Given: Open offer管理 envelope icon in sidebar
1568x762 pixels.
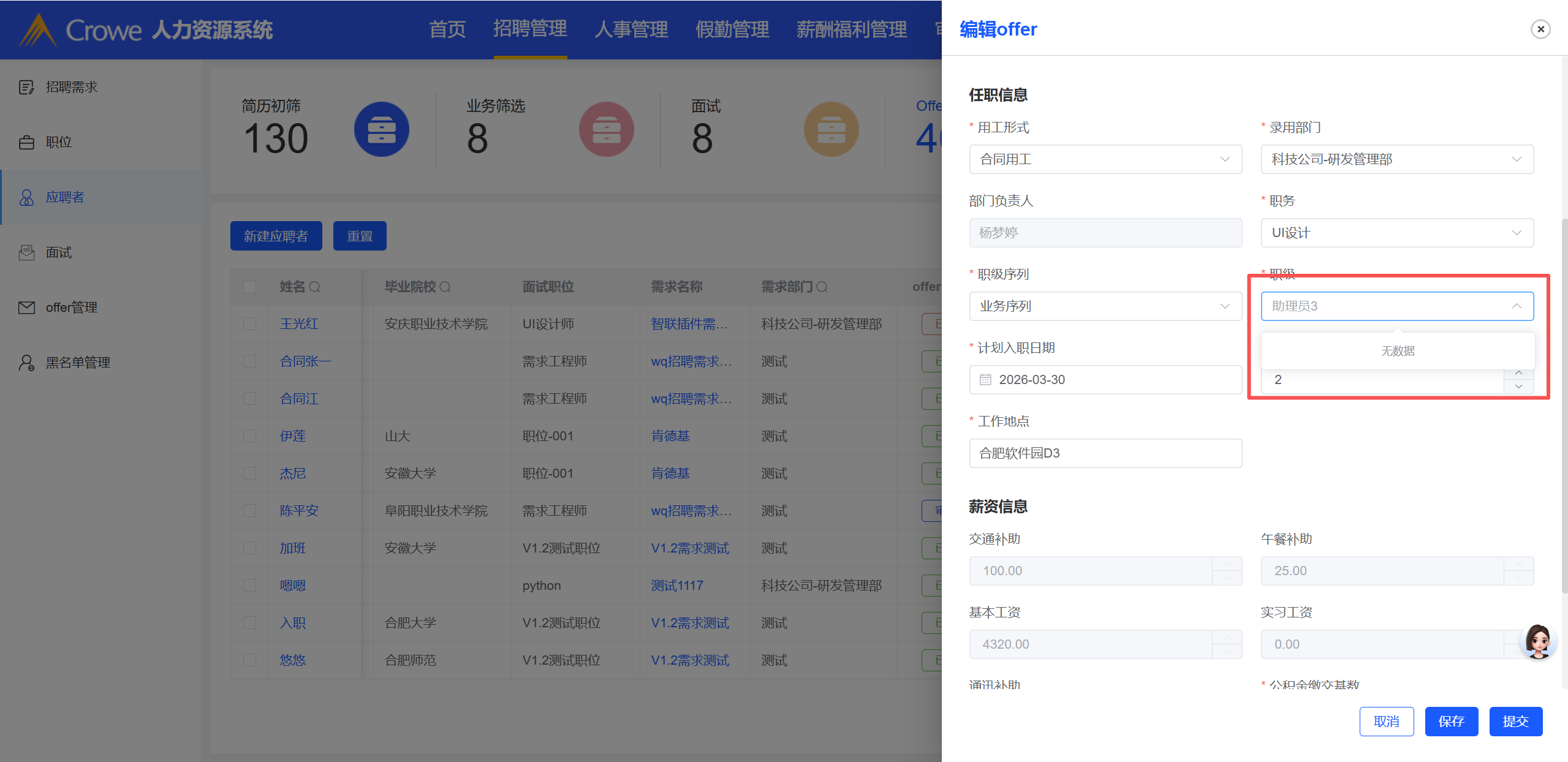Looking at the screenshot, I should (26, 307).
